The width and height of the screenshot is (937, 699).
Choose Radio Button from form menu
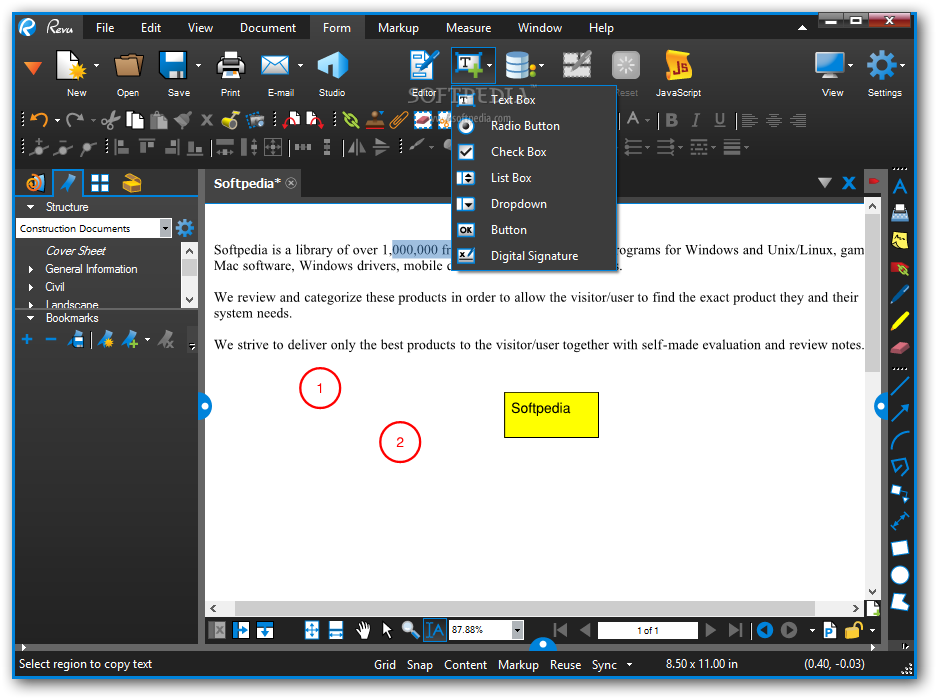click(534, 126)
